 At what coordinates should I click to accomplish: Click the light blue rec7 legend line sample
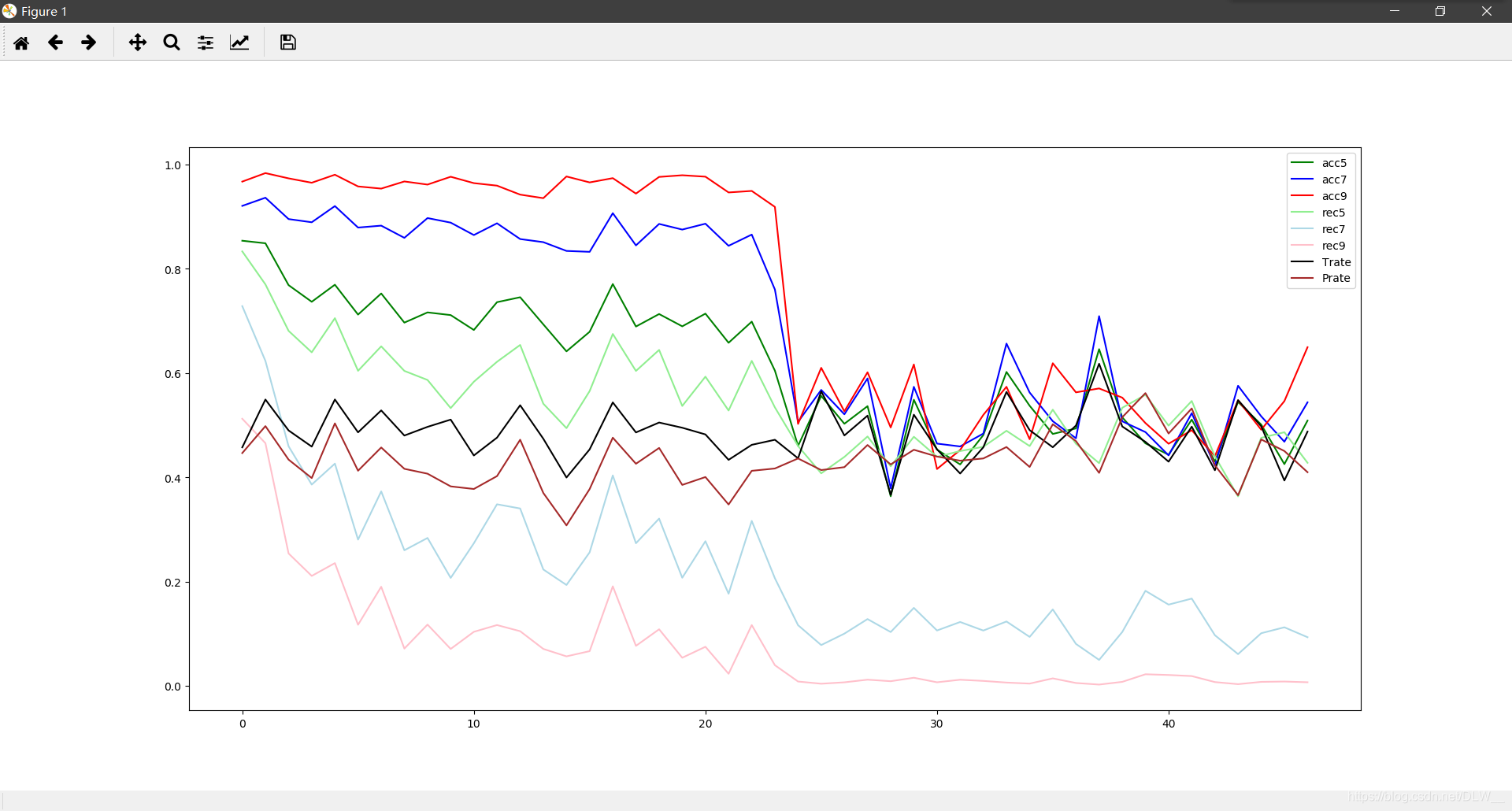[1303, 229]
